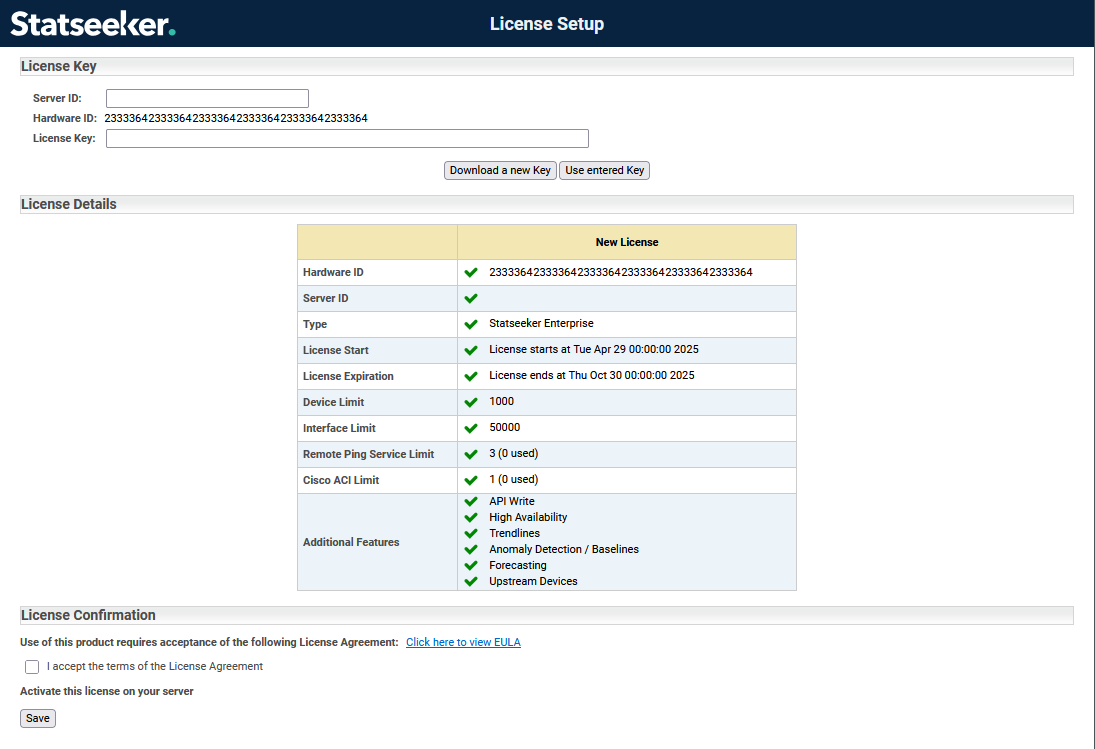Click the checkmark in Interface Limit row

click(471, 428)
